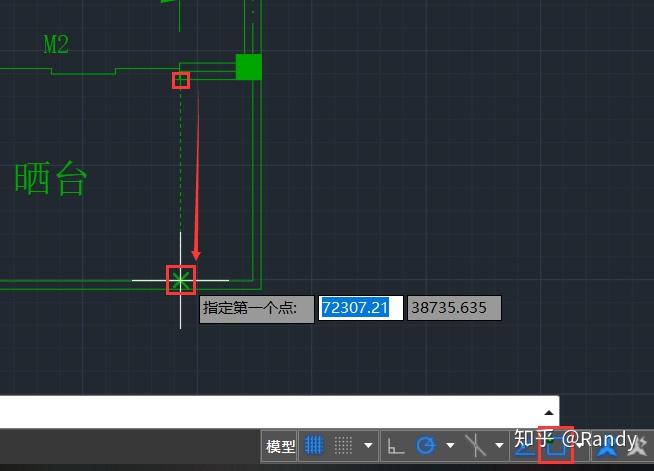Click the annotation auto-scale icon
654x471 pixels.
click(x=637, y=446)
